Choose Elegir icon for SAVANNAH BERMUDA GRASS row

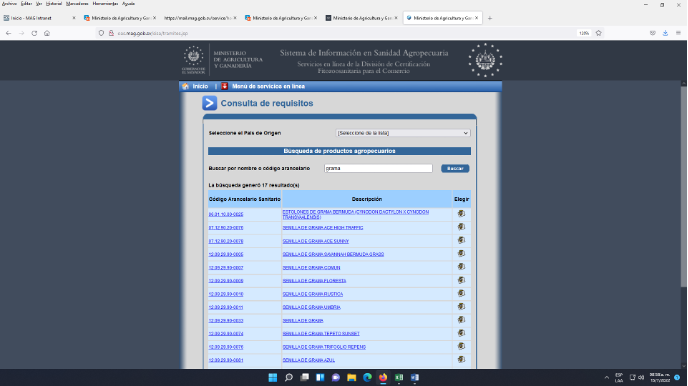point(461,254)
